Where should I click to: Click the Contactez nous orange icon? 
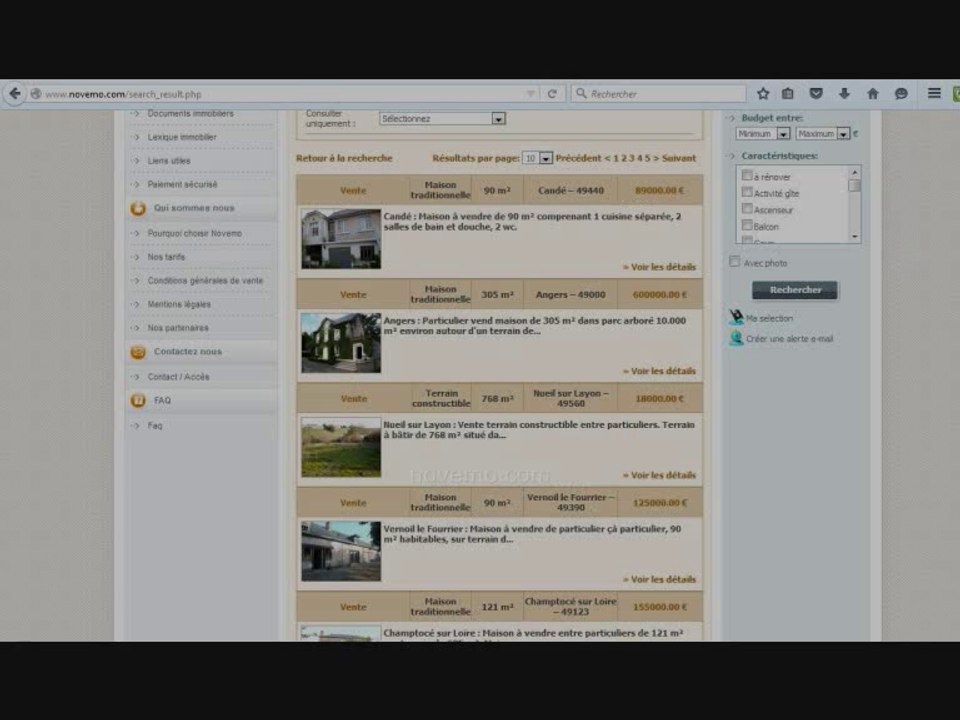click(138, 352)
